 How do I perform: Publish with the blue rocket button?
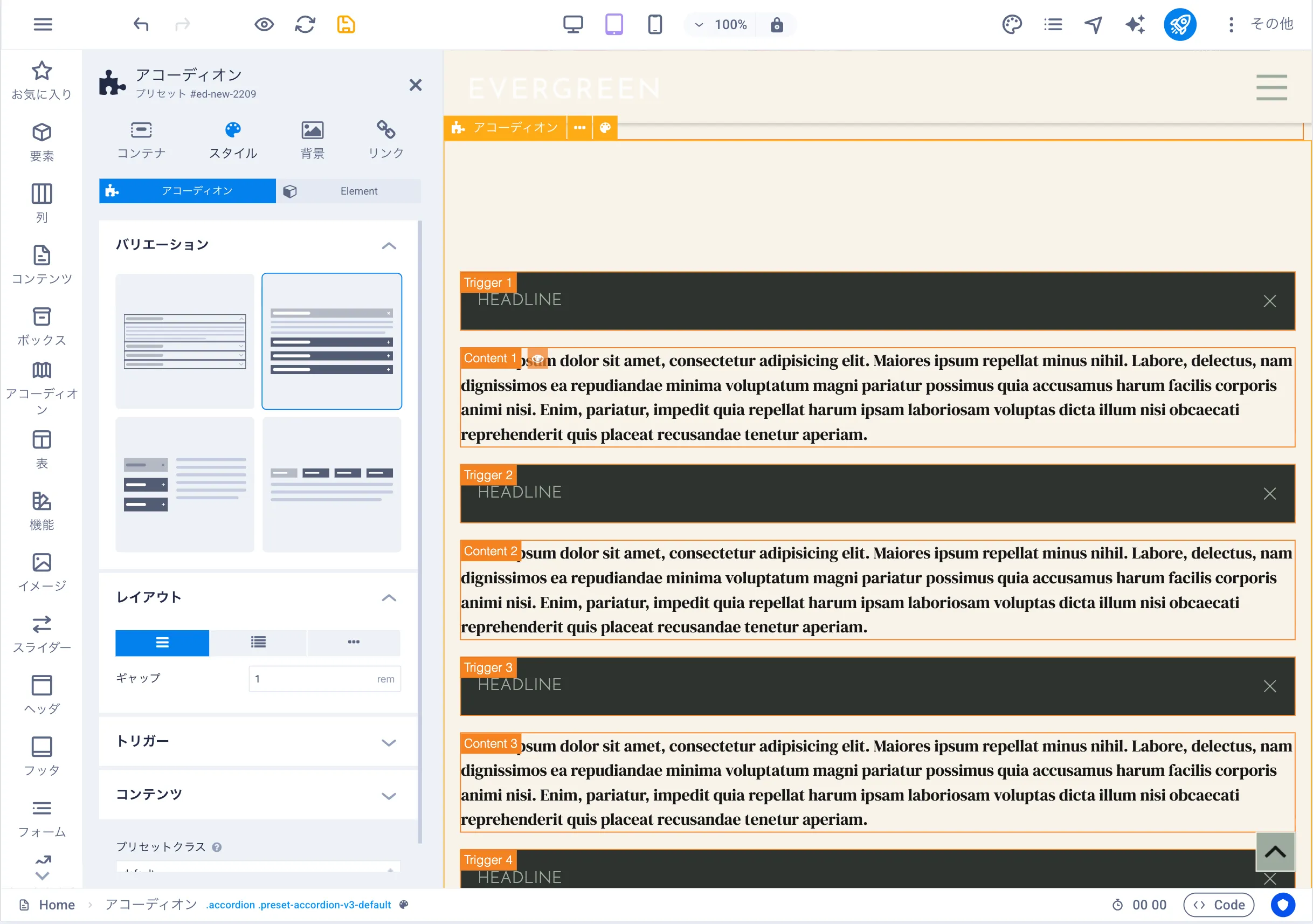(x=1180, y=25)
